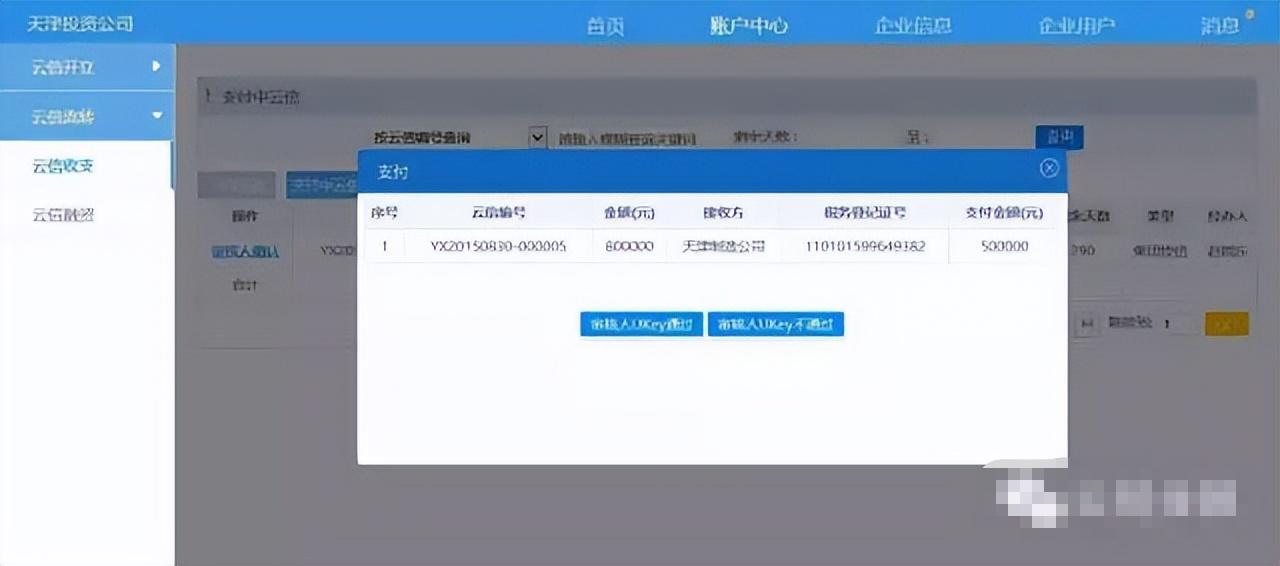Open the 账户中心 top navigation tab

749,26
